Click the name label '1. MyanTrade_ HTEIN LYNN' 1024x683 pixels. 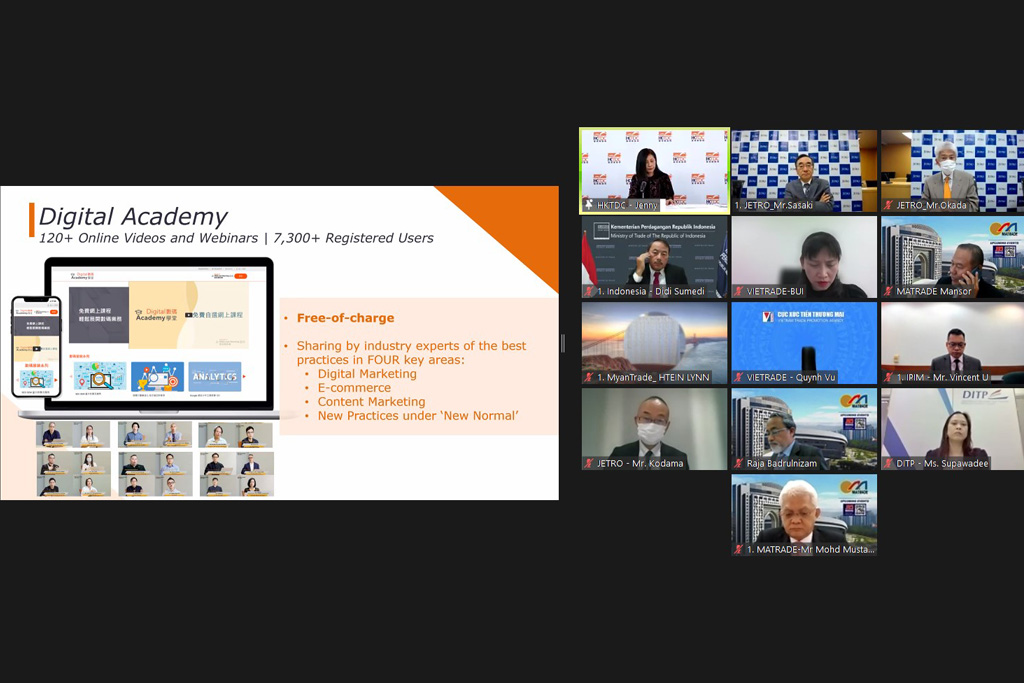click(653, 377)
